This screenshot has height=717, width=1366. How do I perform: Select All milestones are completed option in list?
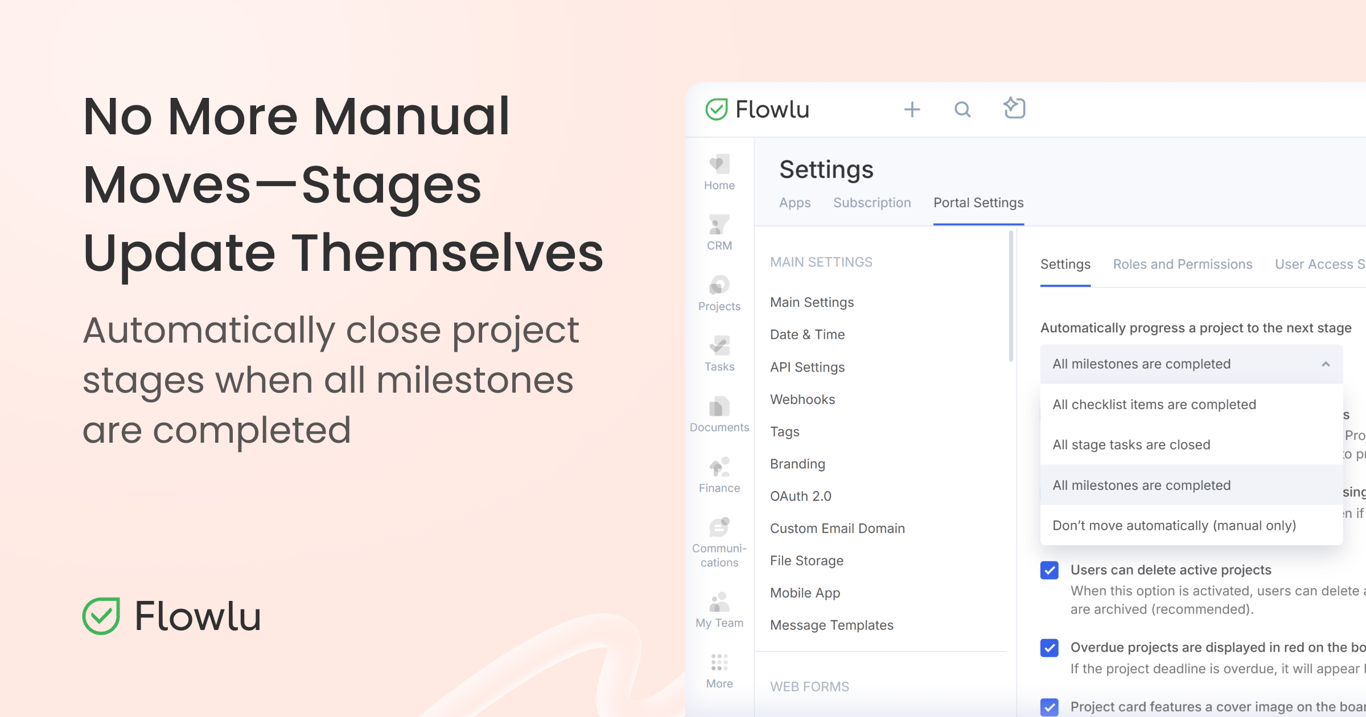(1191, 485)
